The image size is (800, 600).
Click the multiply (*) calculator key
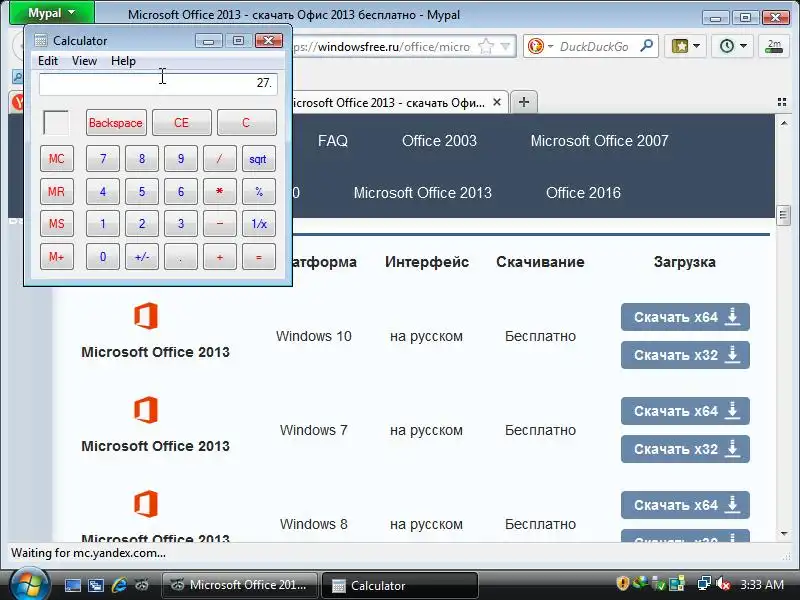[x=220, y=191]
